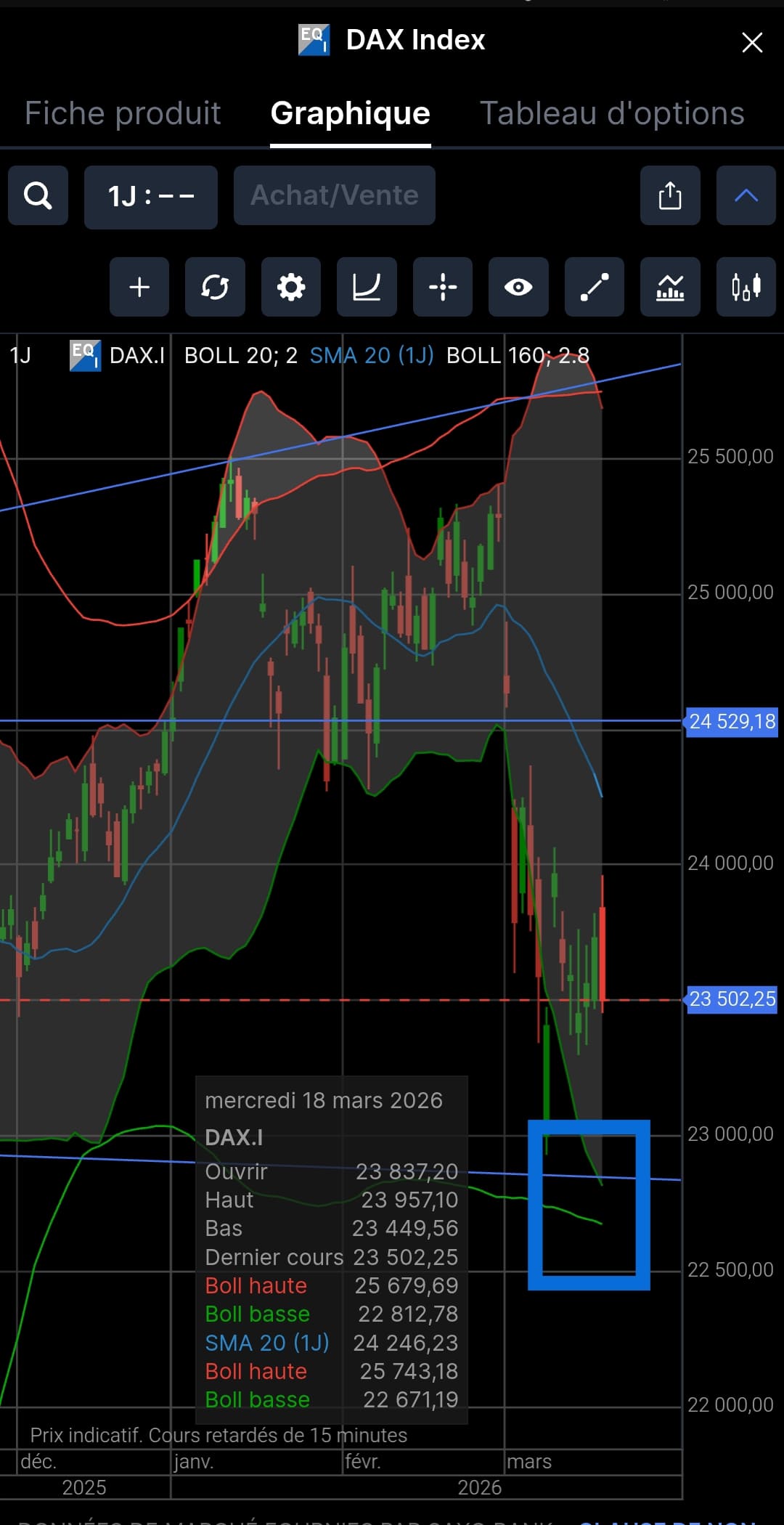Activate the crosshair cursor tool
This screenshot has width=784, height=1525.
coord(443,287)
